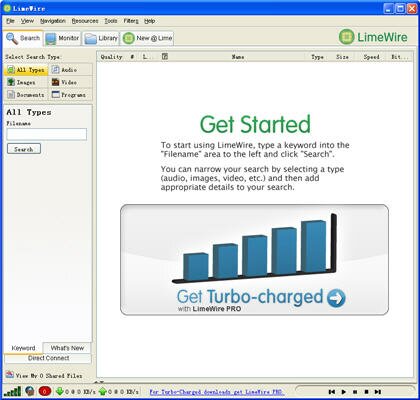Image resolution: width=420 pixels, height=400 pixels.
Task: Open the Direct Connect tab
Action: point(48,358)
